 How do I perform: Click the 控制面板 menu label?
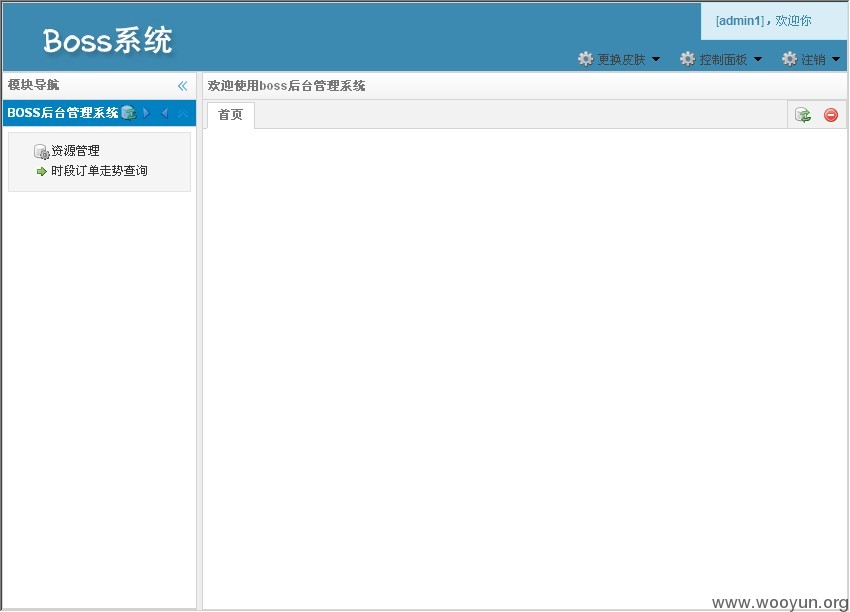coord(723,60)
